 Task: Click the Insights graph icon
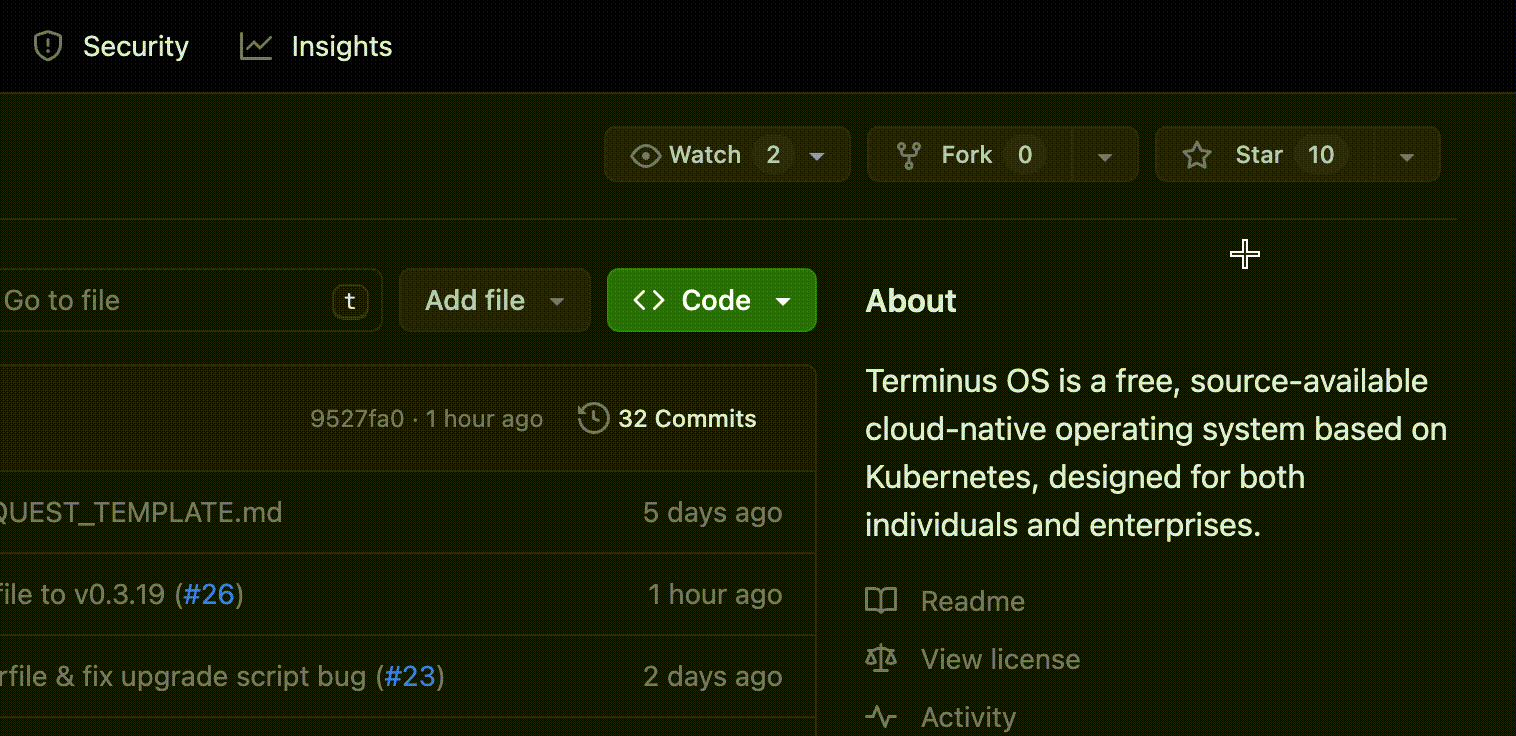click(x=256, y=45)
